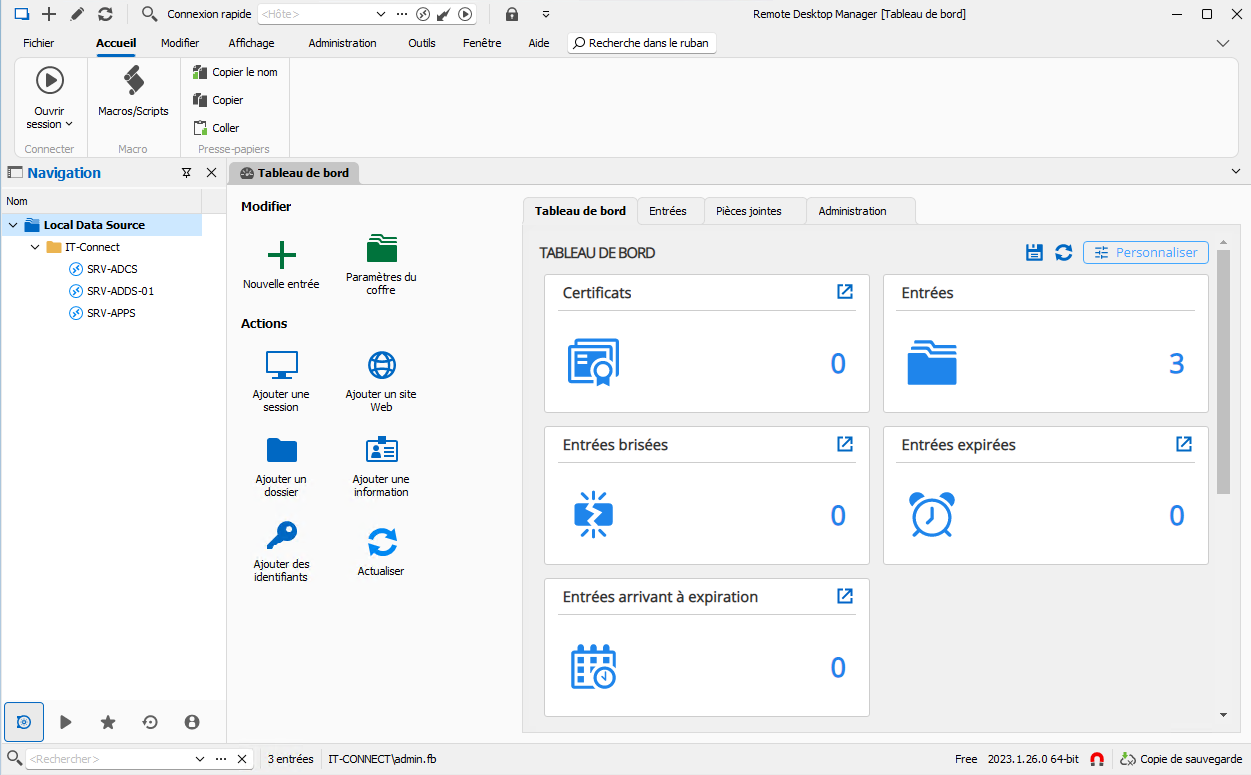Open the Macros/Scripts tool

(133, 81)
